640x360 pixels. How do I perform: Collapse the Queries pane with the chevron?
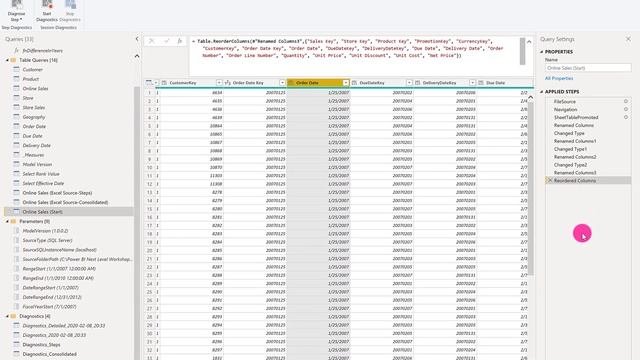point(137,39)
